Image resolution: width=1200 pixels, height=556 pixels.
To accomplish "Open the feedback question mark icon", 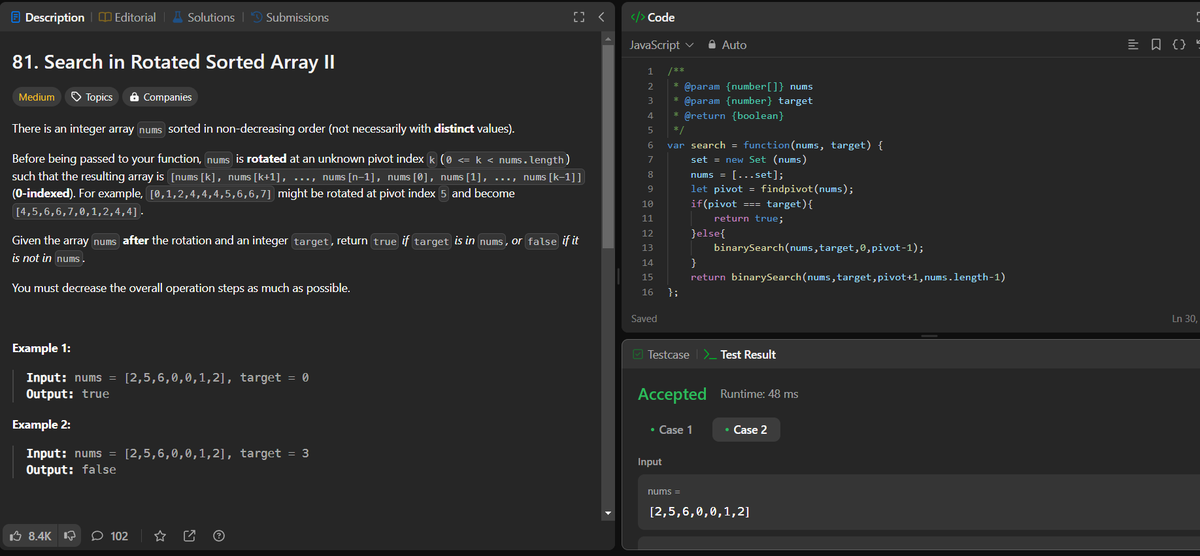I will (x=218, y=536).
